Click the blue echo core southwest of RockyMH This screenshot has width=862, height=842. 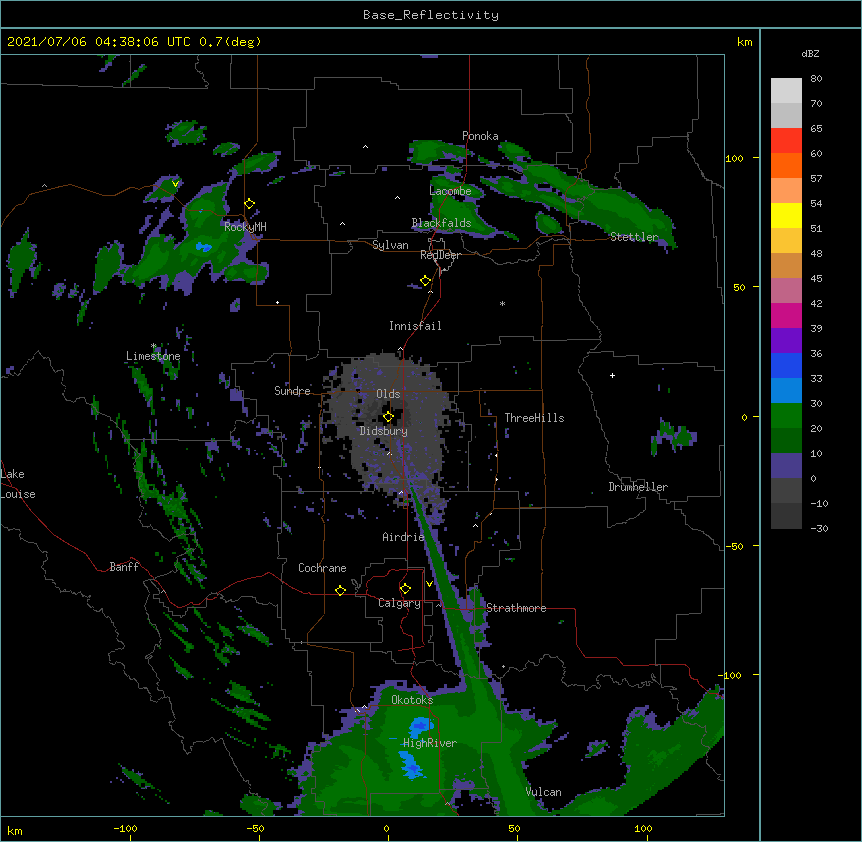click(x=203, y=247)
